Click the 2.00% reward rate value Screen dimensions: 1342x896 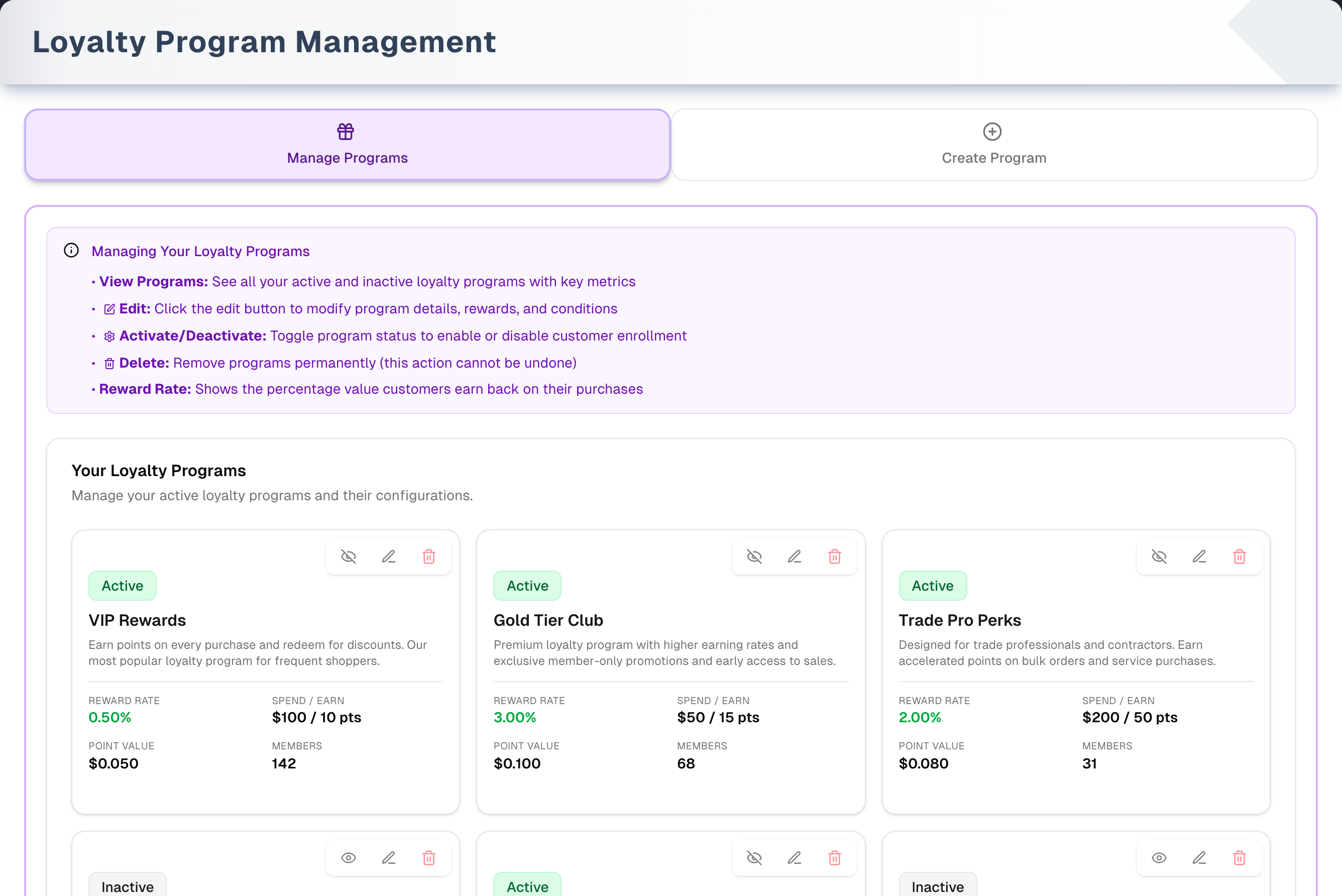[x=920, y=717]
